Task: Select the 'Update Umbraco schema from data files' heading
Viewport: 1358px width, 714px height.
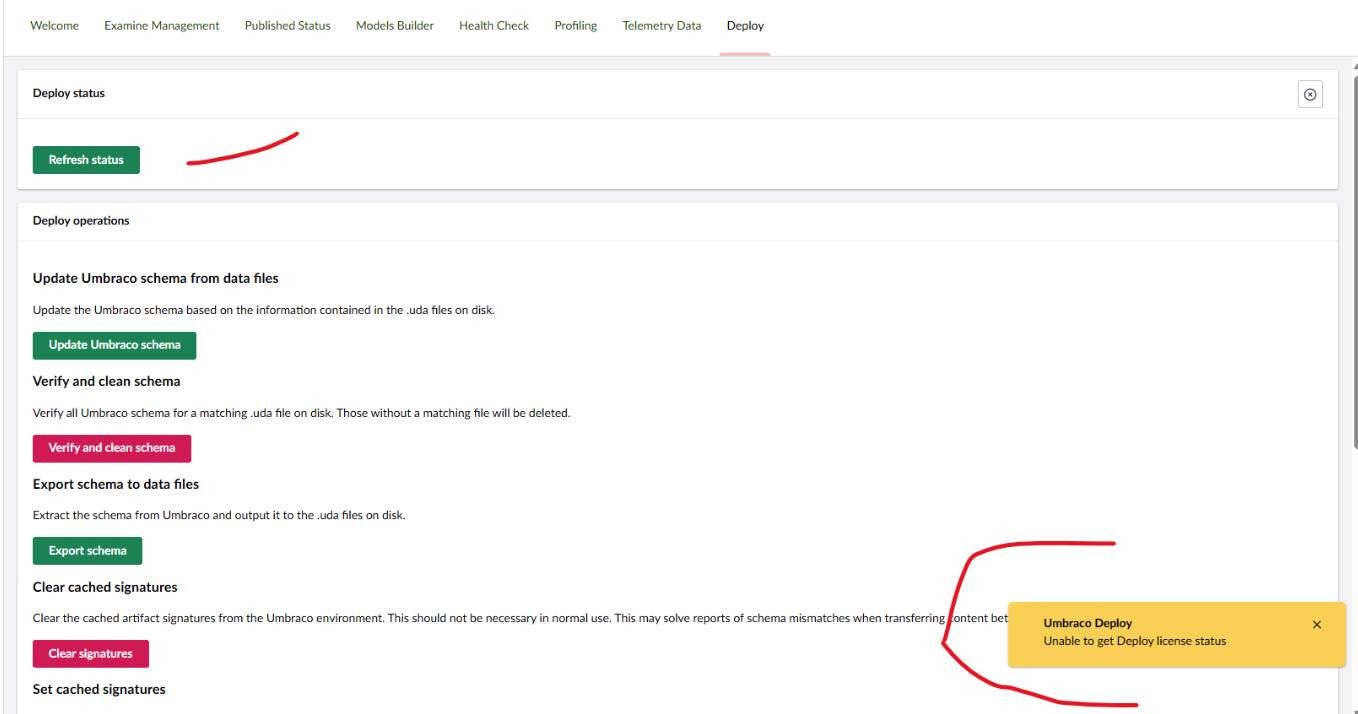Action: [156, 278]
